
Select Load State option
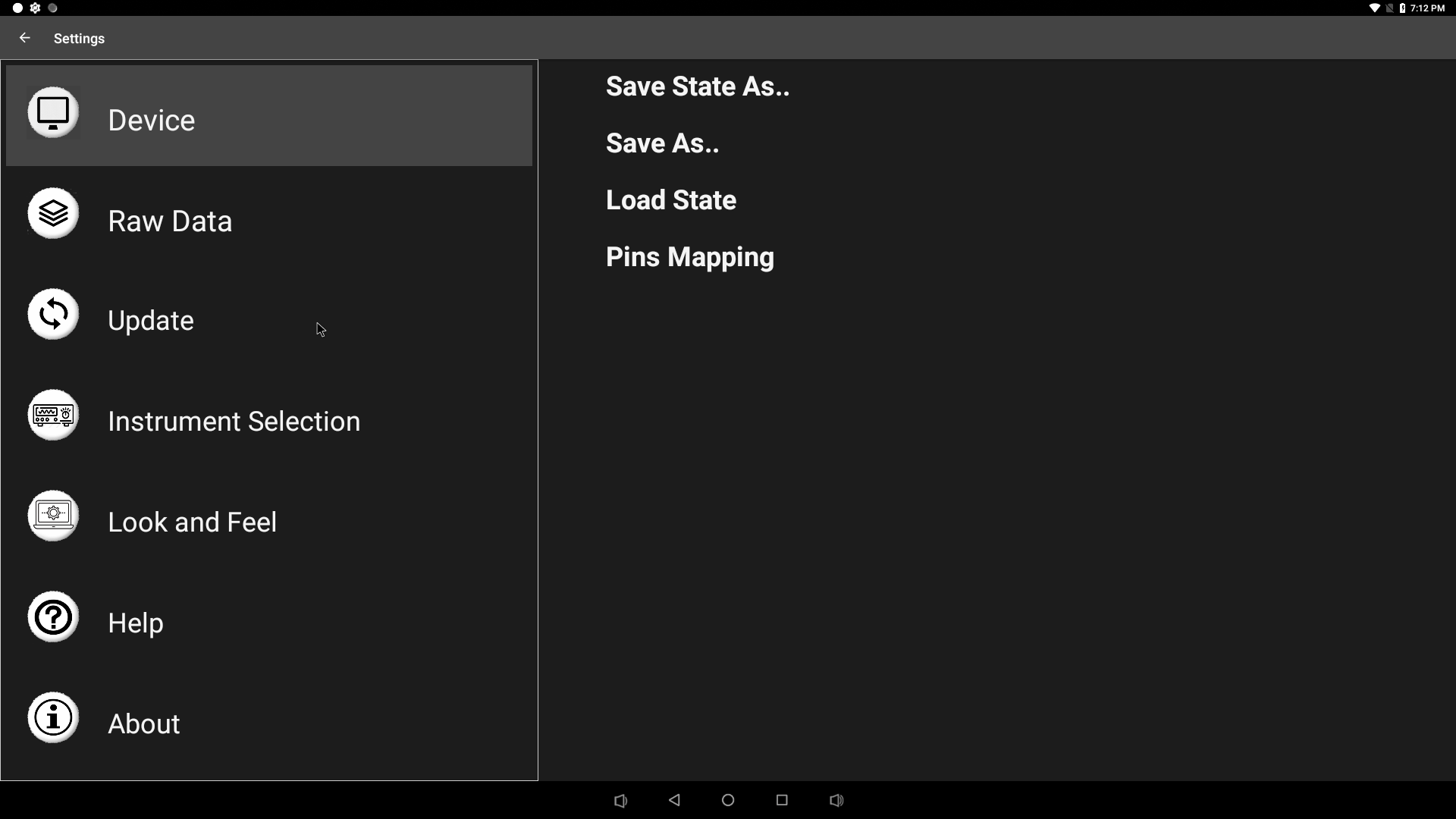pyautogui.click(x=670, y=200)
